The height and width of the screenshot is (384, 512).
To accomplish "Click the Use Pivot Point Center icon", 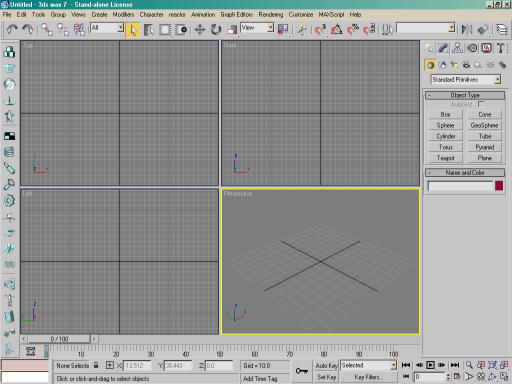I will click(283, 29).
